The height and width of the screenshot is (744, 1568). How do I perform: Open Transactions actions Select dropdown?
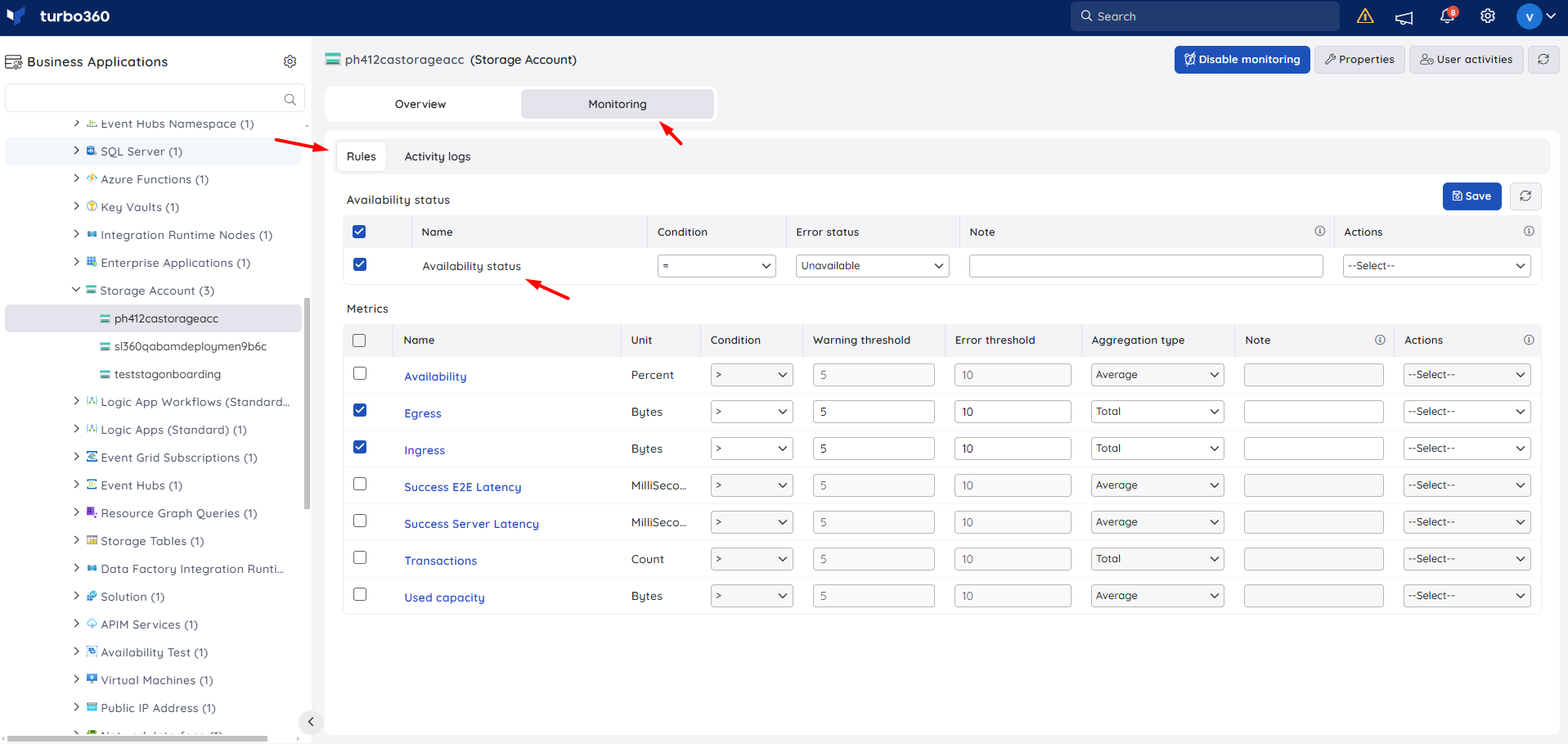click(x=1467, y=559)
